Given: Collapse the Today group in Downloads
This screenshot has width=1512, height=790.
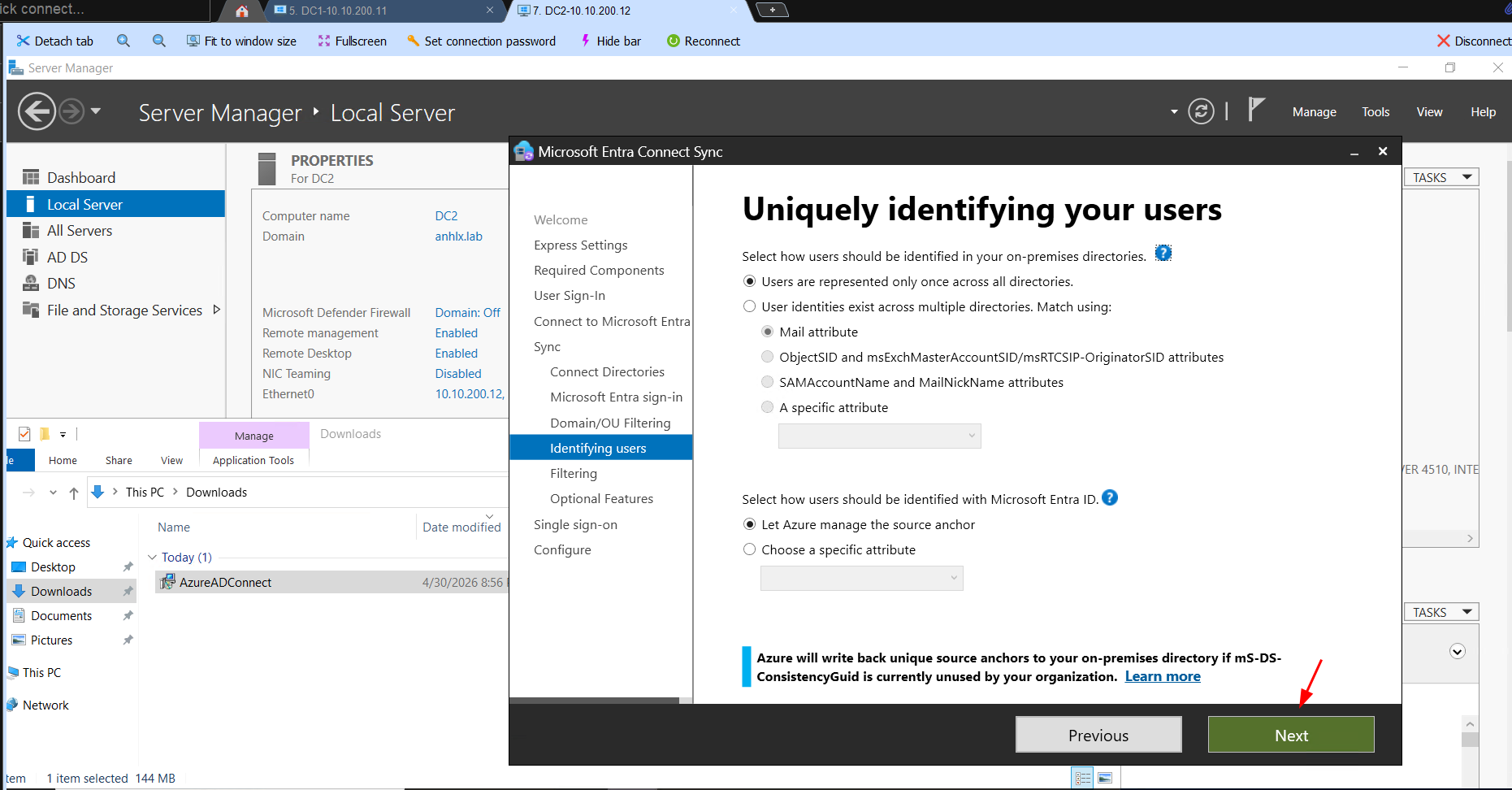Looking at the screenshot, I should tap(152, 558).
